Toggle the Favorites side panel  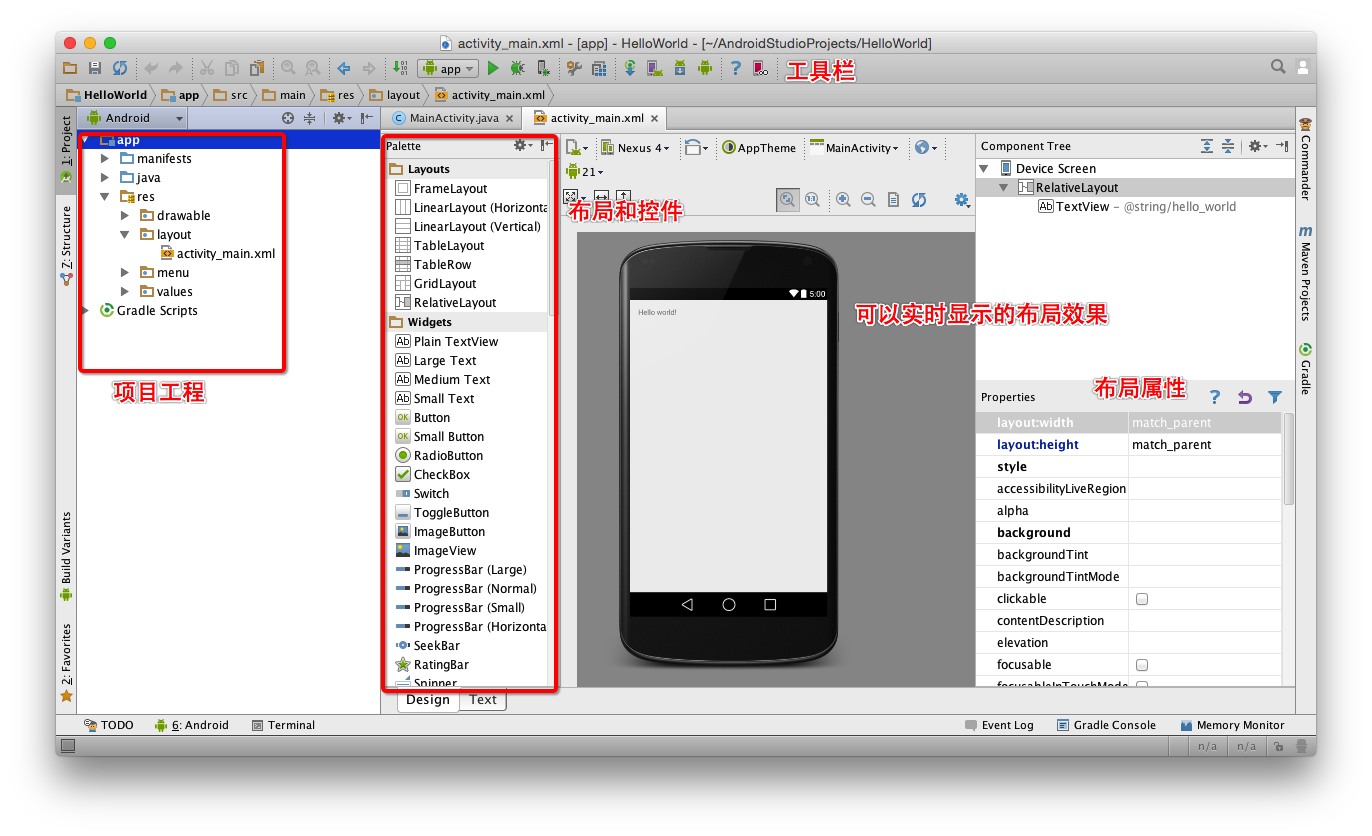pyautogui.click(x=66, y=662)
